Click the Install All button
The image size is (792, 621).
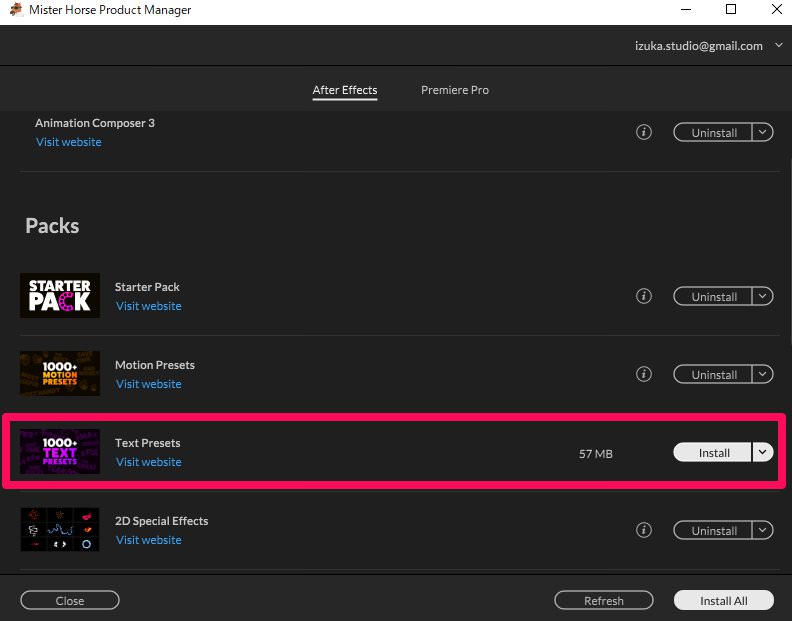coord(723,600)
